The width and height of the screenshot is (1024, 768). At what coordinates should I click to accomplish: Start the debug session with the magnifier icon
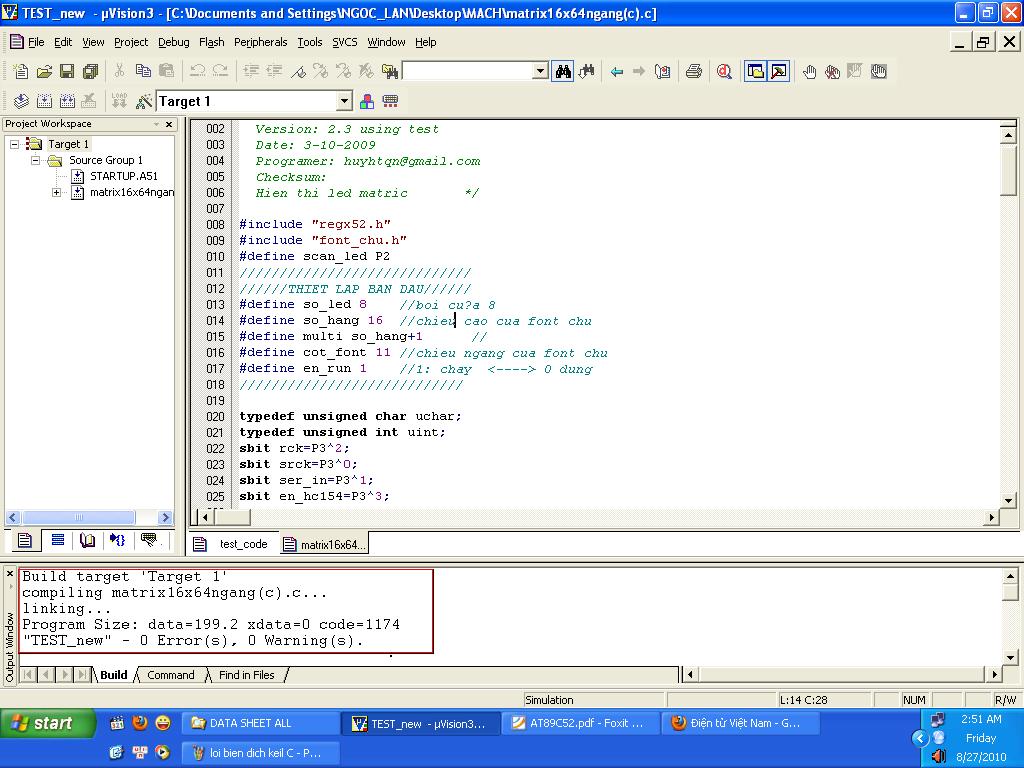(724, 71)
